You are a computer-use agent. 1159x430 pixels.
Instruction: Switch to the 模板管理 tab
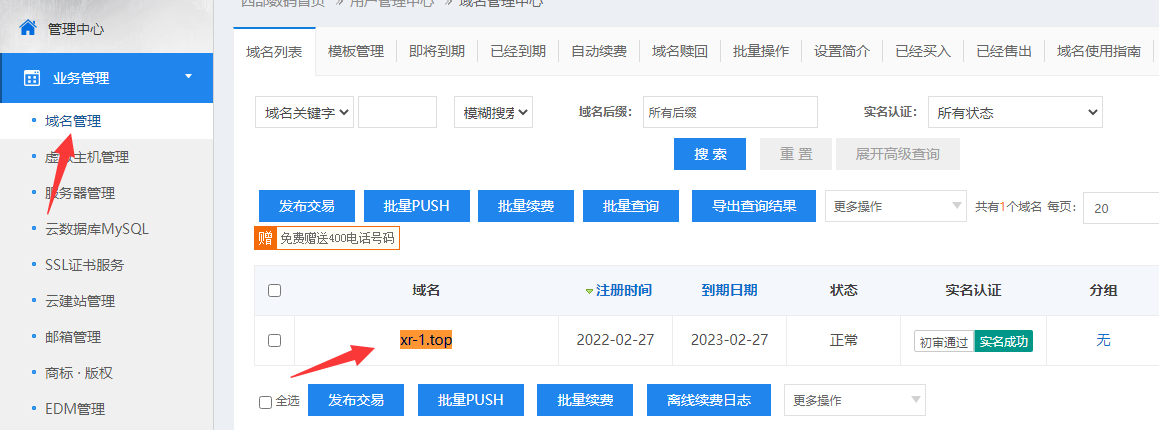tap(356, 51)
